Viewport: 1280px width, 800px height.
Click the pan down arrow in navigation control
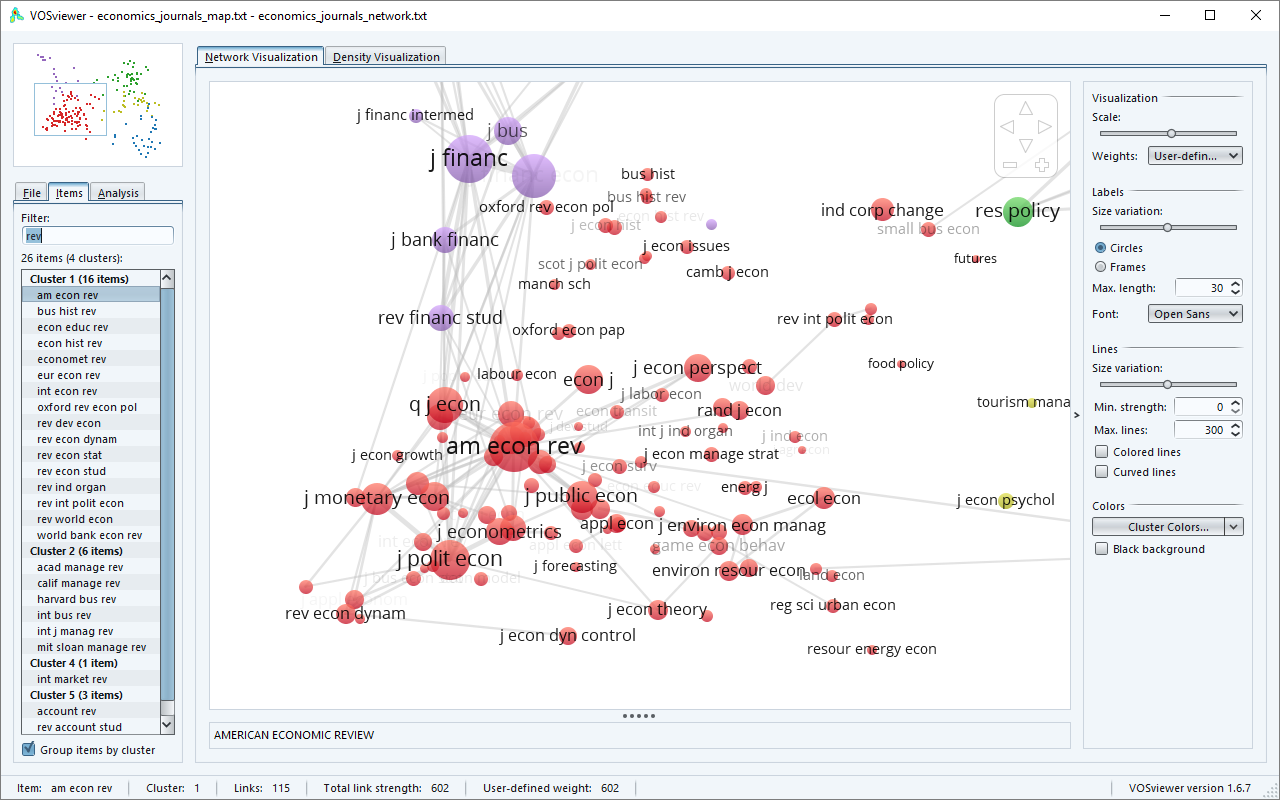pyautogui.click(x=1025, y=146)
